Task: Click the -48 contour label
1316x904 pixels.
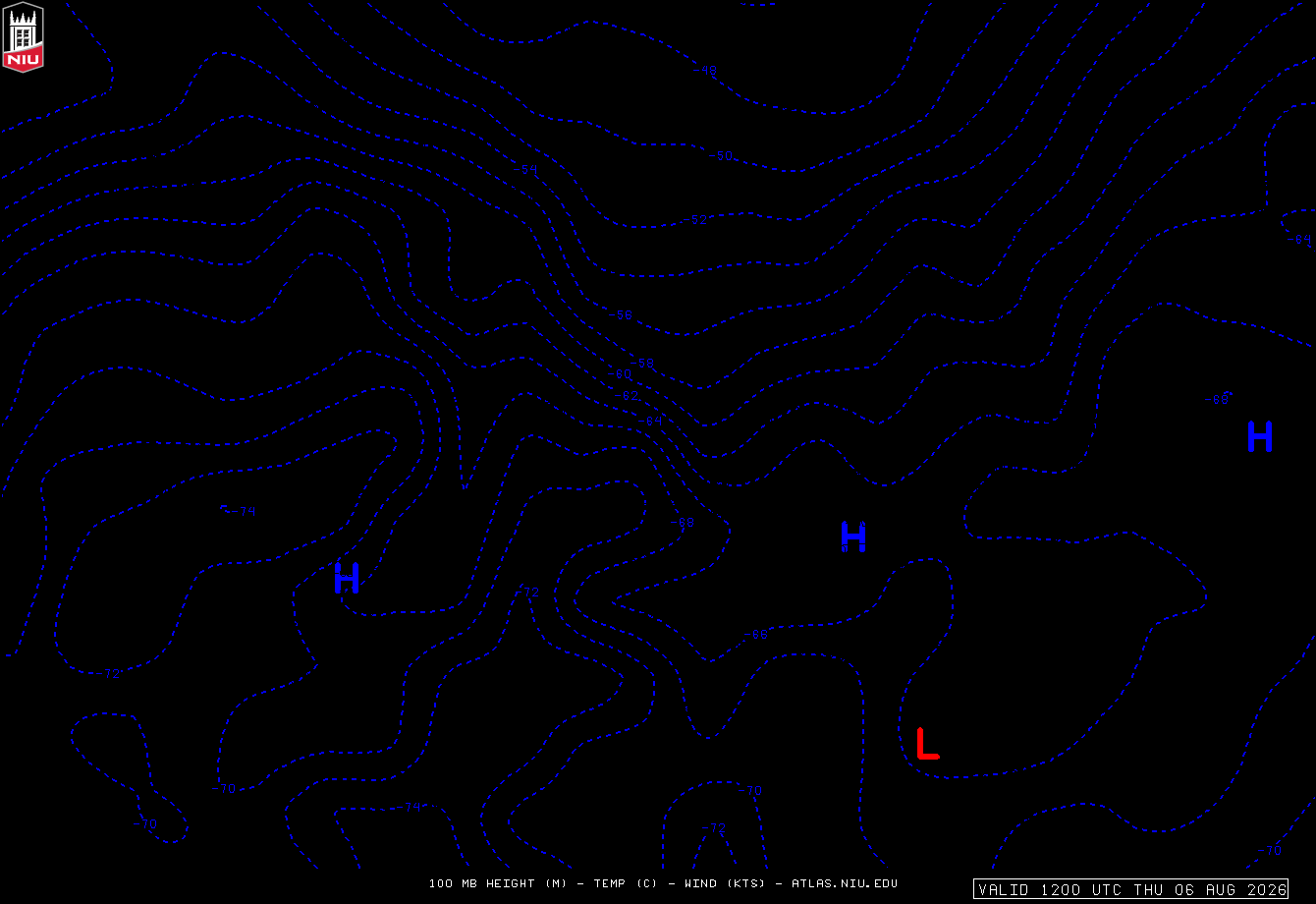Action: tap(705, 70)
